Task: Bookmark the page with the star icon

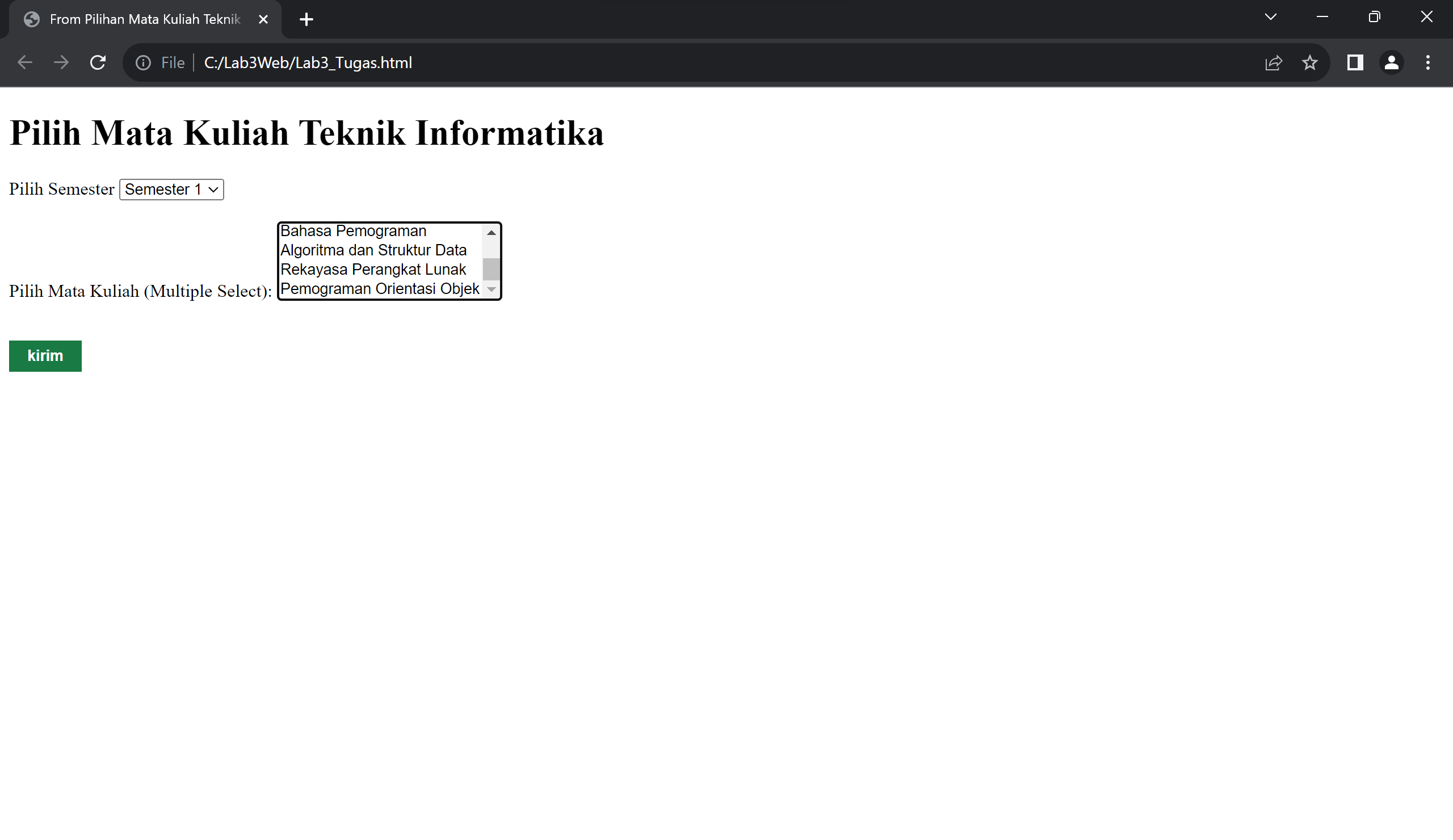Action: pyautogui.click(x=1310, y=62)
